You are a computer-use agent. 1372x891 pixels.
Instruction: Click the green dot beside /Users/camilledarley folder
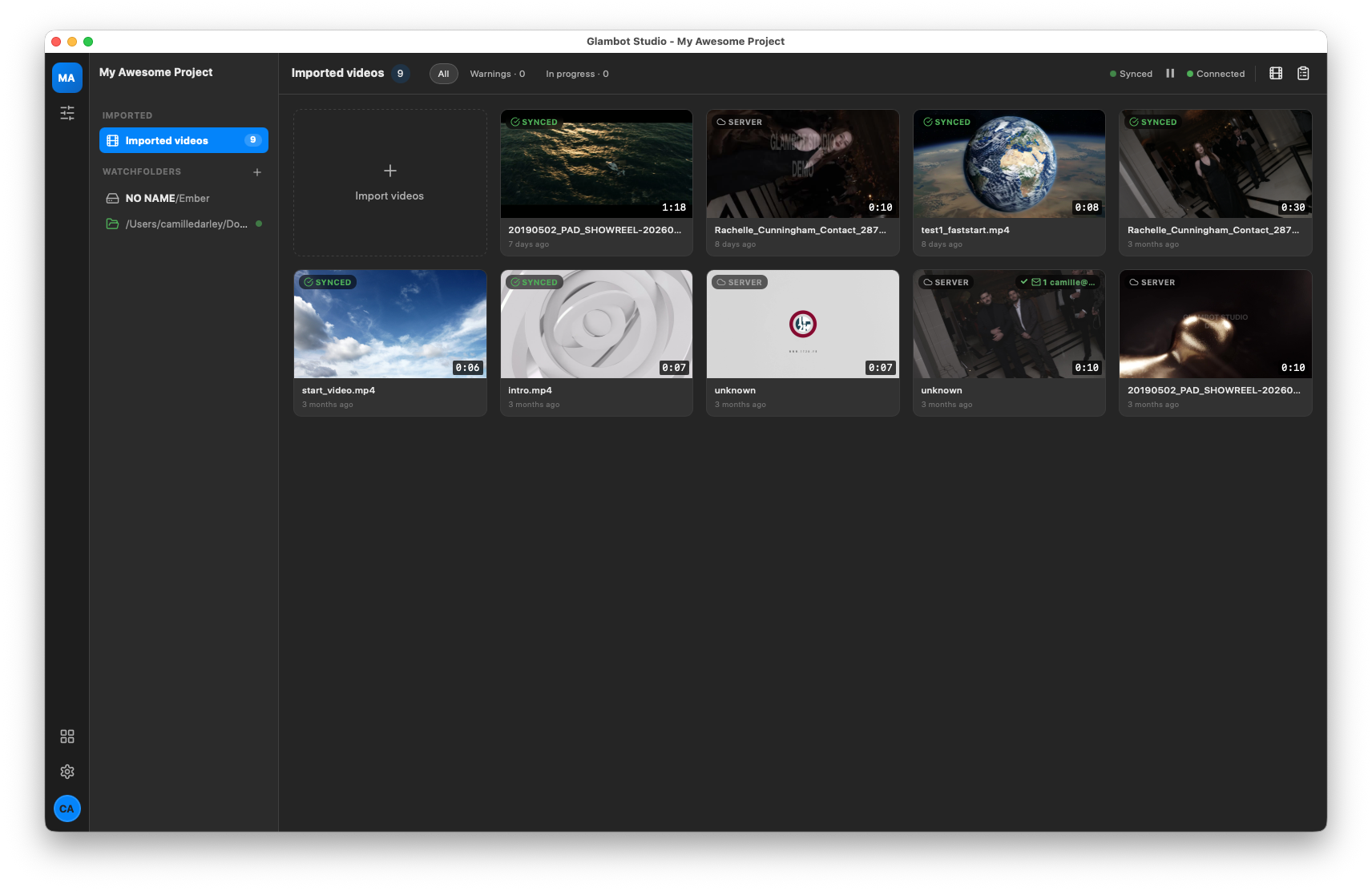click(x=259, y=224)
